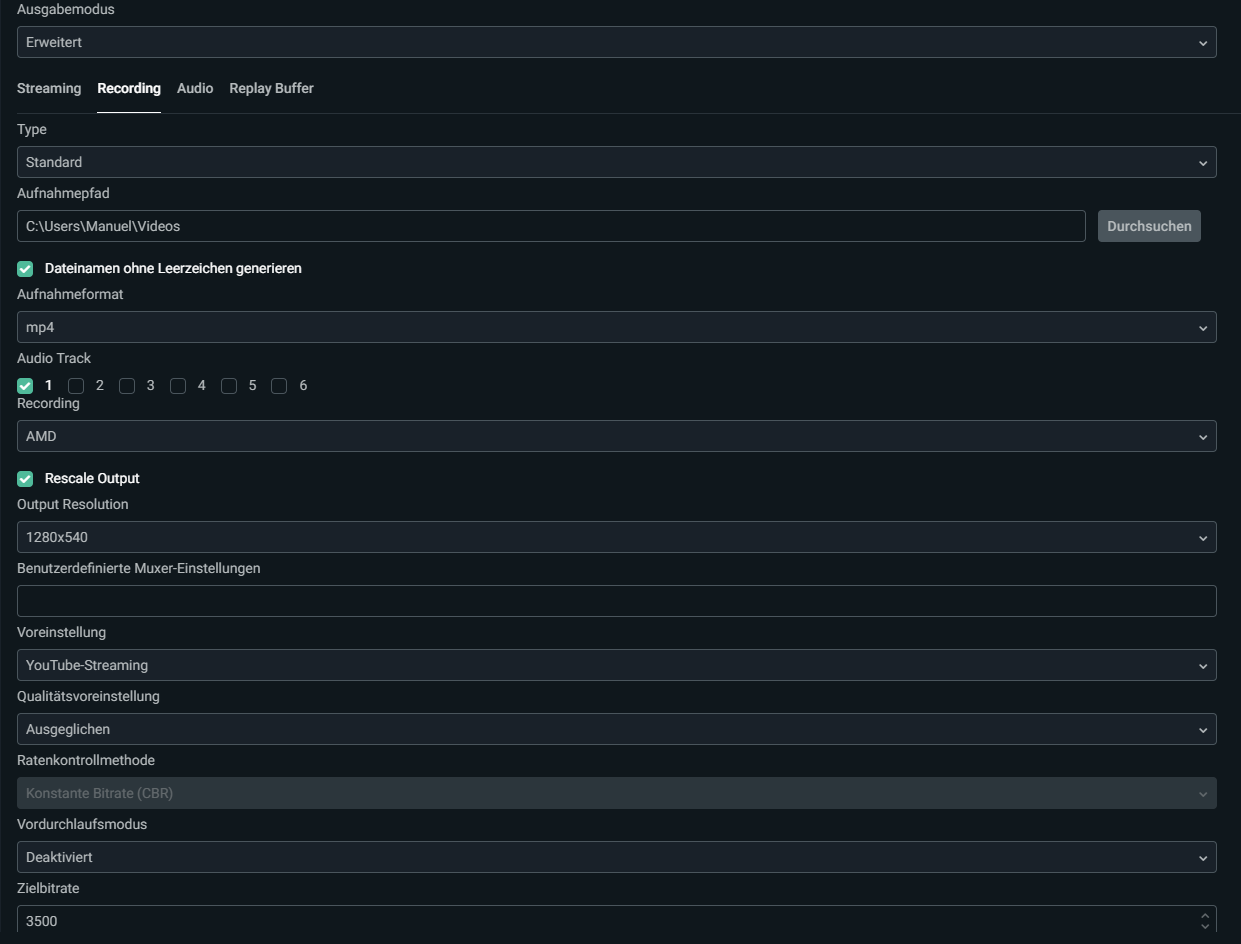Open the Aufnahmeformat mp4 dropdown
Viewport: 1241px width, 944px height.
(x=616, y=327)
